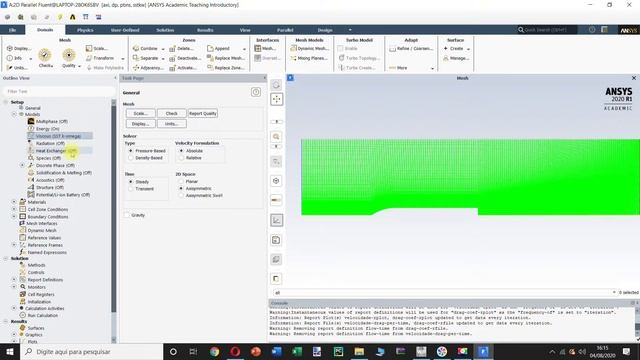Expand the Cell Zone Conditions node
The image size is (640, 360).
tap(14, 209)
